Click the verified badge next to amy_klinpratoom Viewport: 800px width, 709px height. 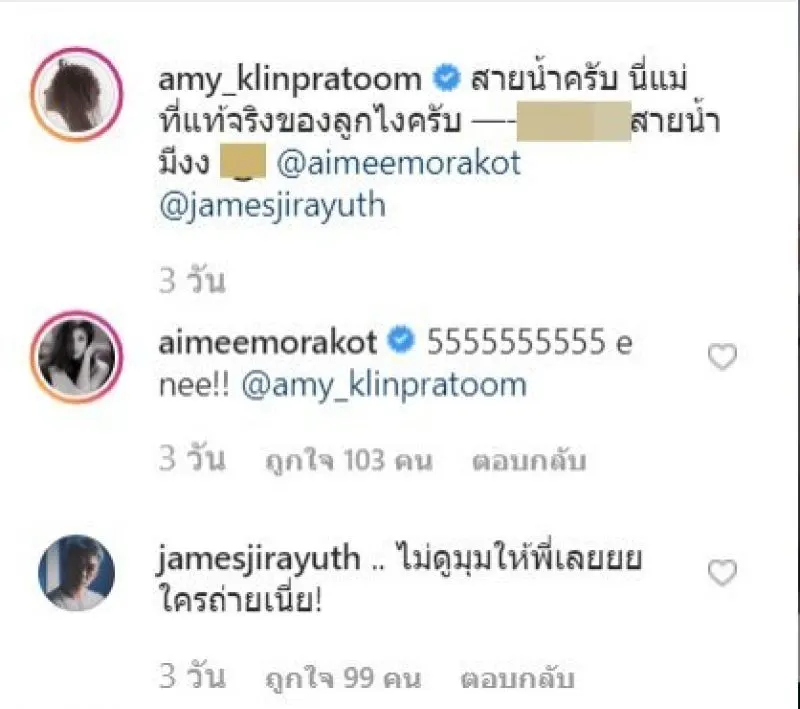[447, 78]
